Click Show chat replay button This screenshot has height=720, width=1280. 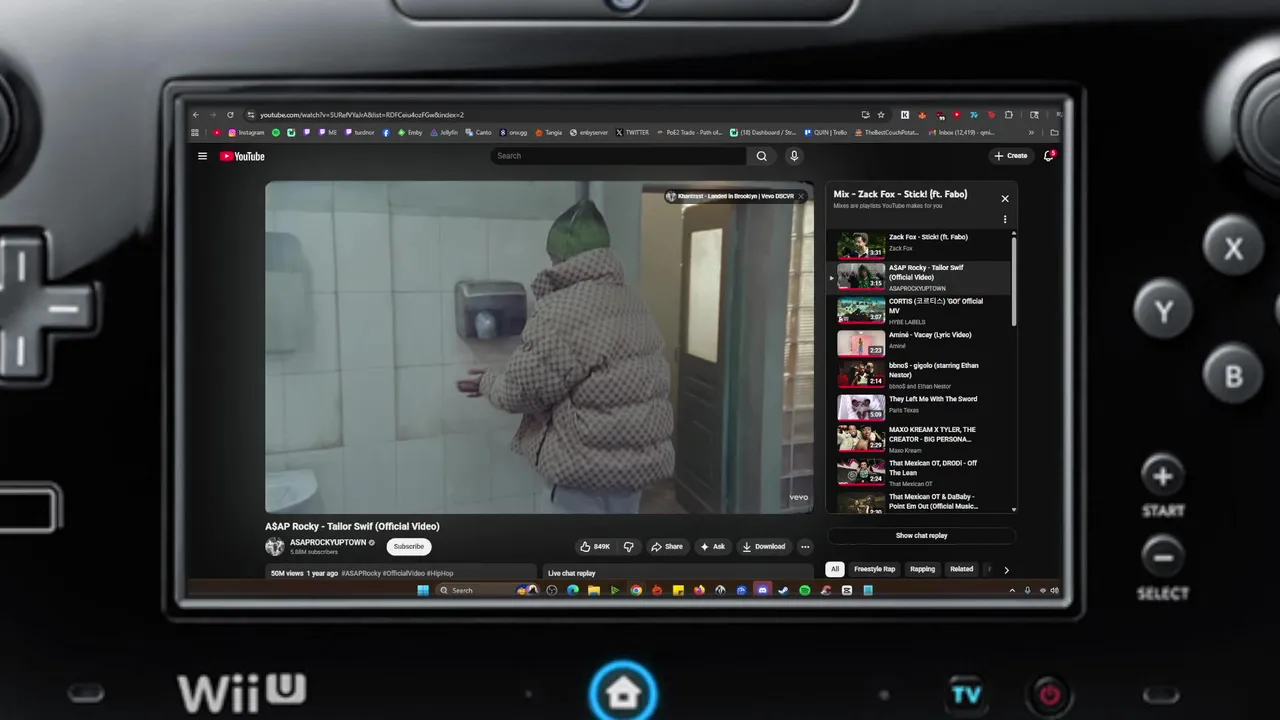921,536
